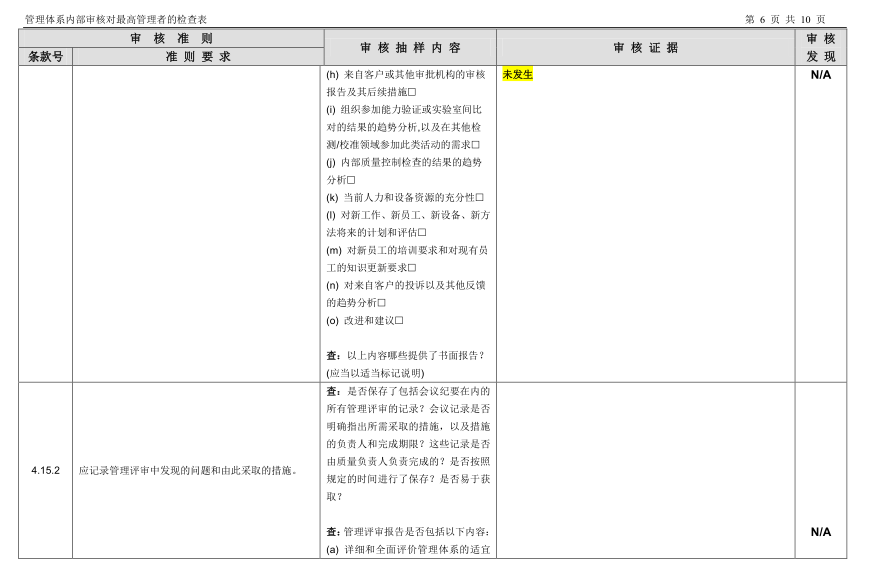This screenshot has width=869, height=571.
Task: Click the 审核发现 column header
Action: 821,48
